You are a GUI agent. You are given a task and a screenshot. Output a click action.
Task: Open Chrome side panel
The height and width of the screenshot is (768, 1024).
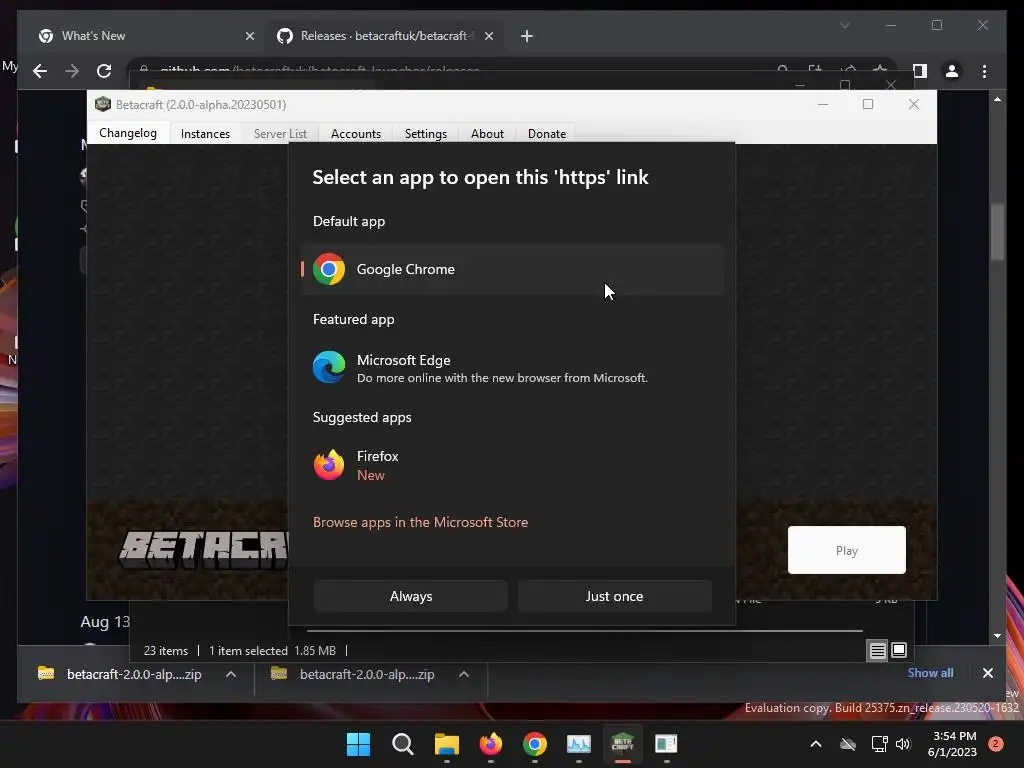[x=920, y=71]
